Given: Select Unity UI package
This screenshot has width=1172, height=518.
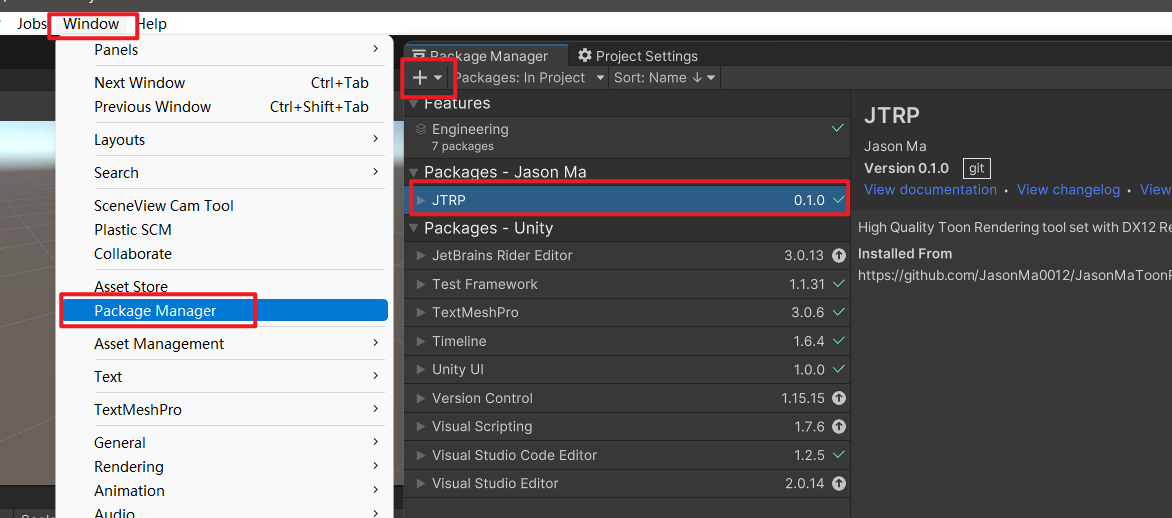Looking at the screenshot, I should click(x=627, y=369).
